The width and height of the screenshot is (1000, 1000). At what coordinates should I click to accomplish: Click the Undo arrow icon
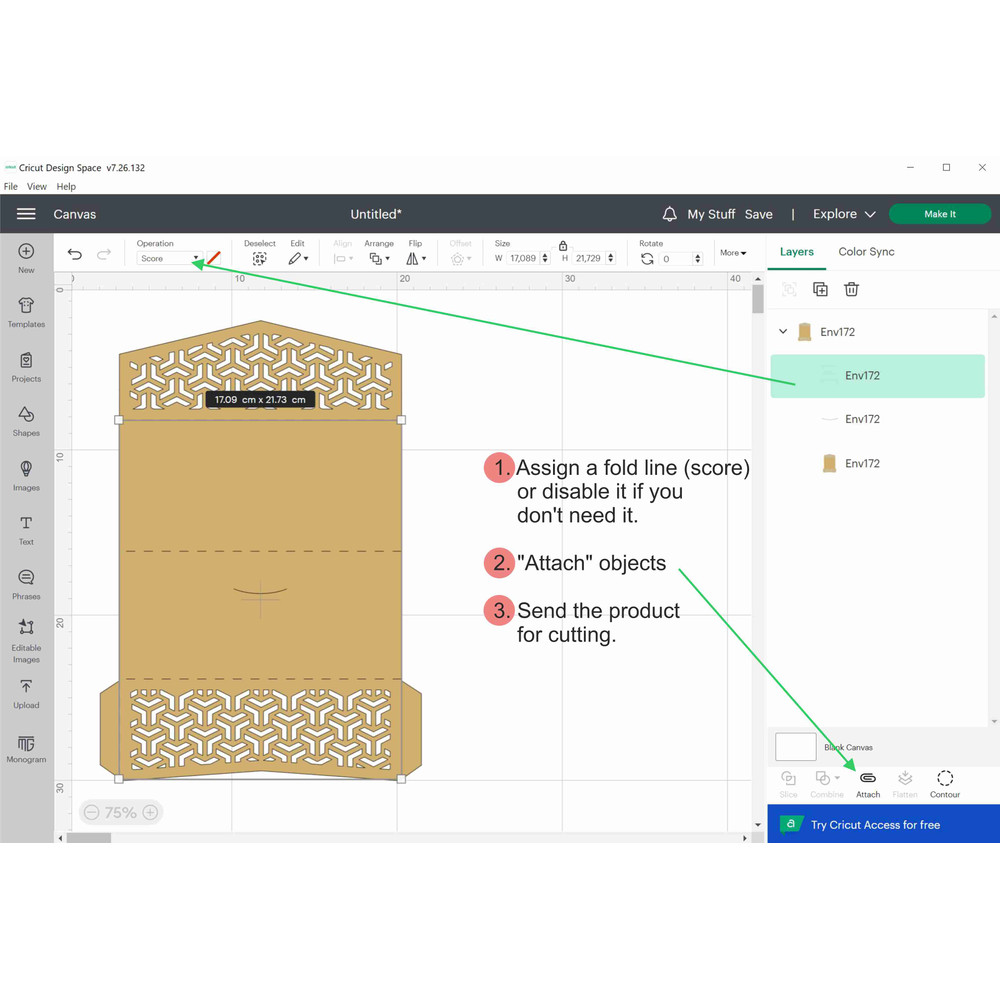click(75, 255)
